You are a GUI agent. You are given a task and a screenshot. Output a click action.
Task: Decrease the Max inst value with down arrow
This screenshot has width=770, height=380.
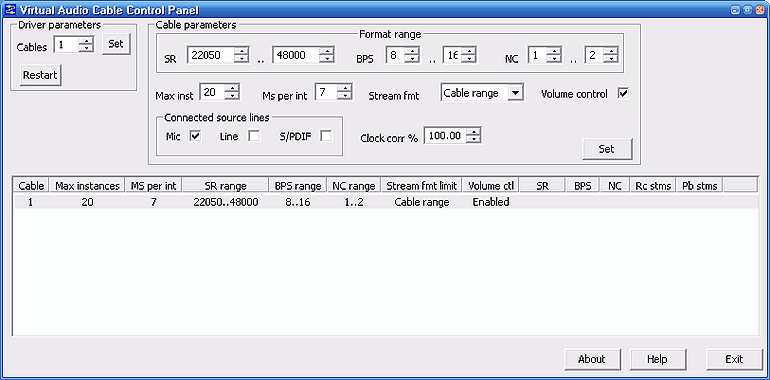click(232, 96)
